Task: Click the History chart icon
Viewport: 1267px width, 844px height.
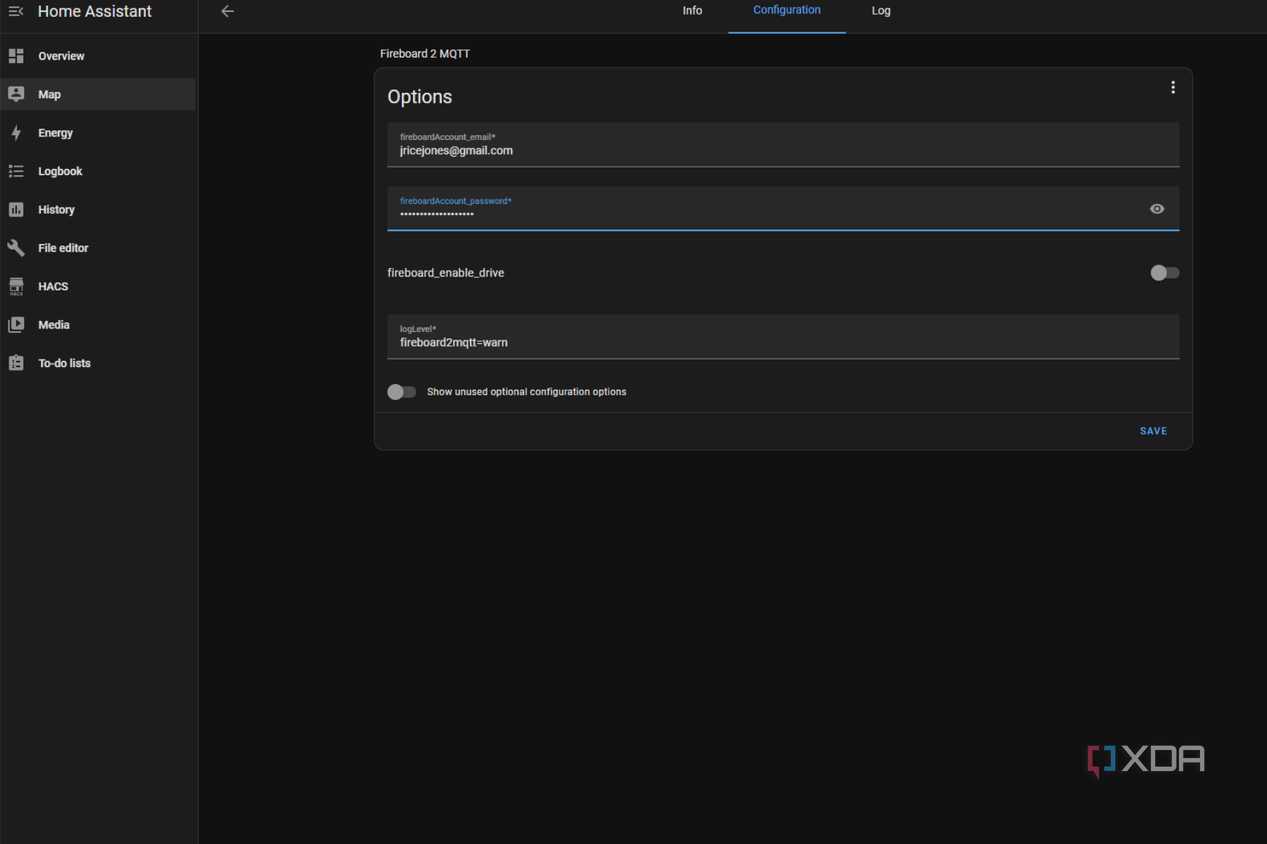Action: 16,210
